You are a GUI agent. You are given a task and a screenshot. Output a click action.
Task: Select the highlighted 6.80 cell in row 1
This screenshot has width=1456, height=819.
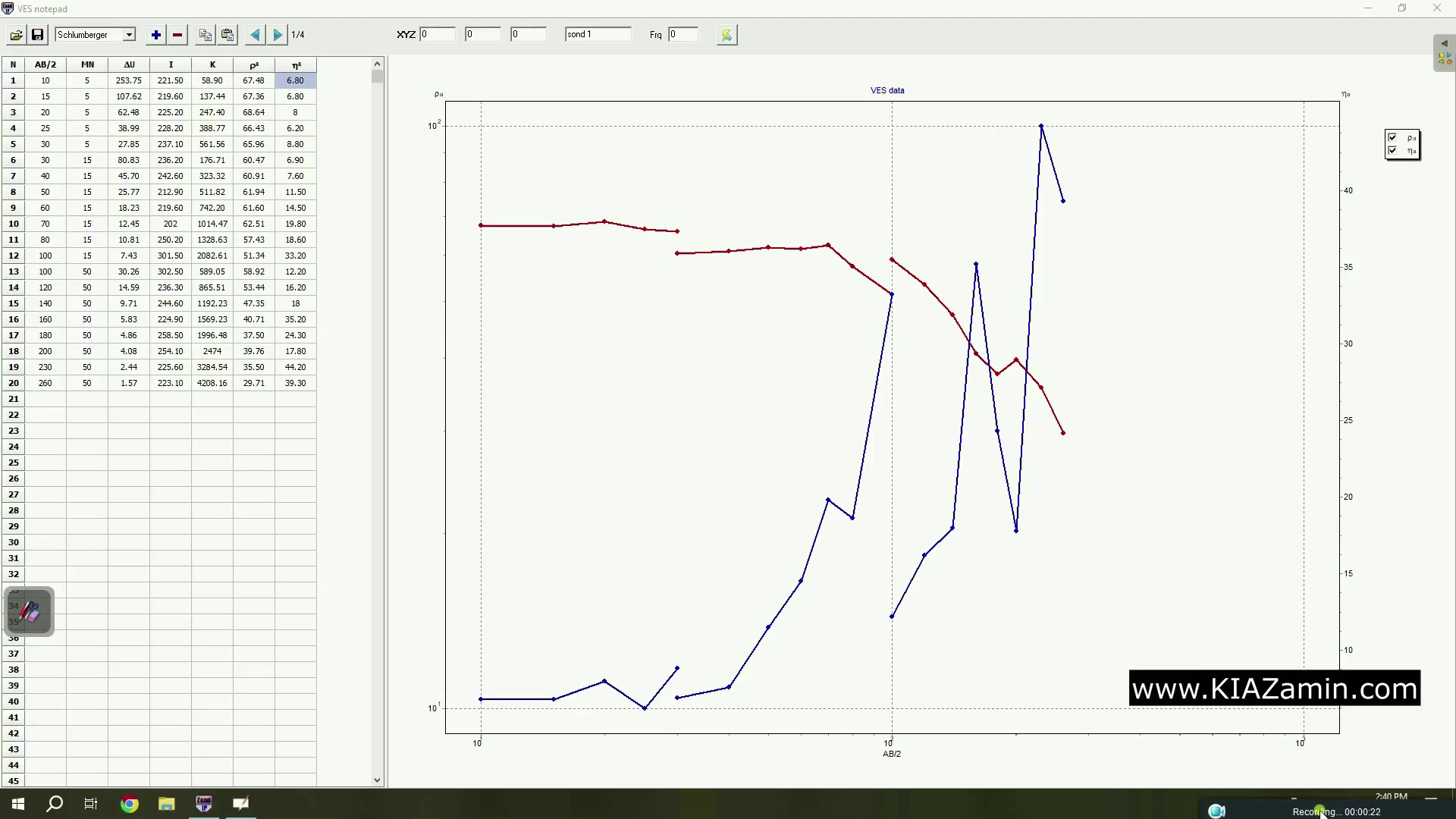[295, 80]
